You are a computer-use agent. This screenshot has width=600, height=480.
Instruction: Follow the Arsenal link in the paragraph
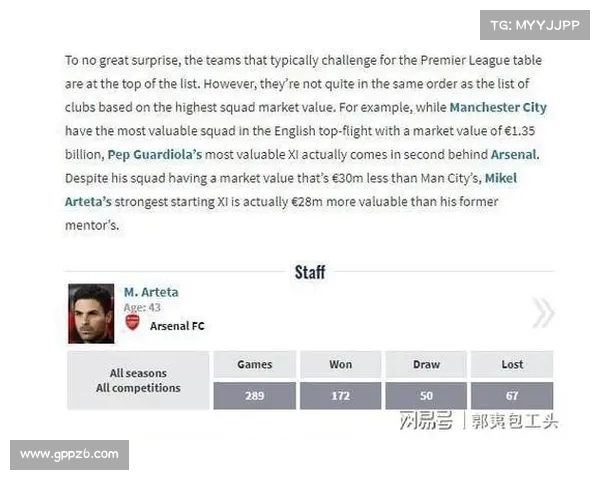(513, 155)
